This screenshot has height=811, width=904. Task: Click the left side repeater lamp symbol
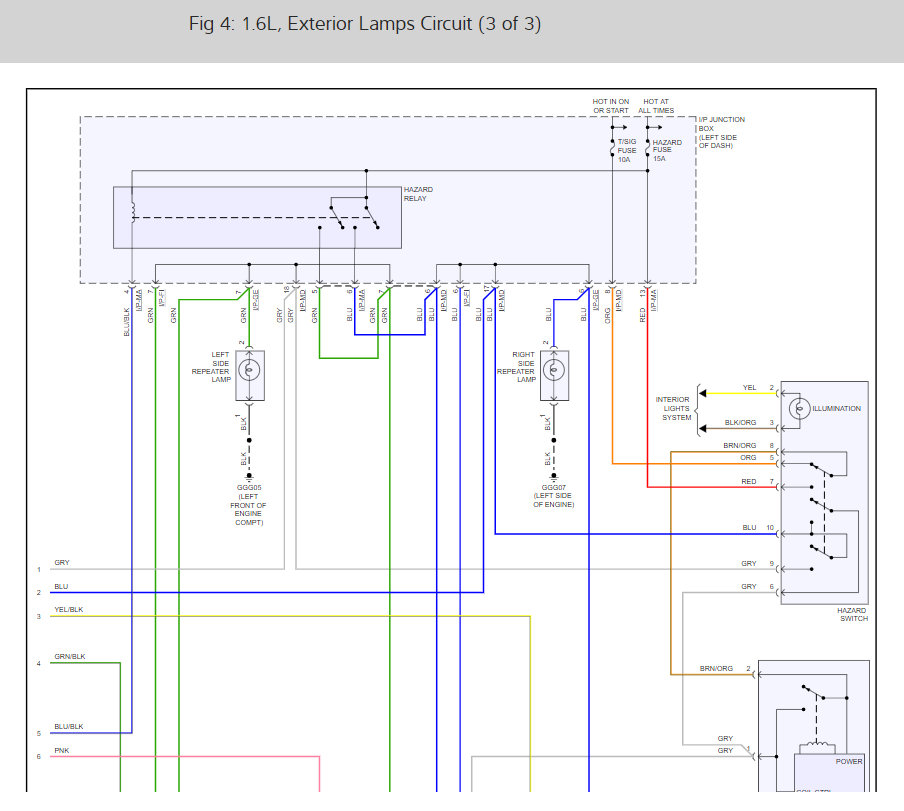point(249,369)
